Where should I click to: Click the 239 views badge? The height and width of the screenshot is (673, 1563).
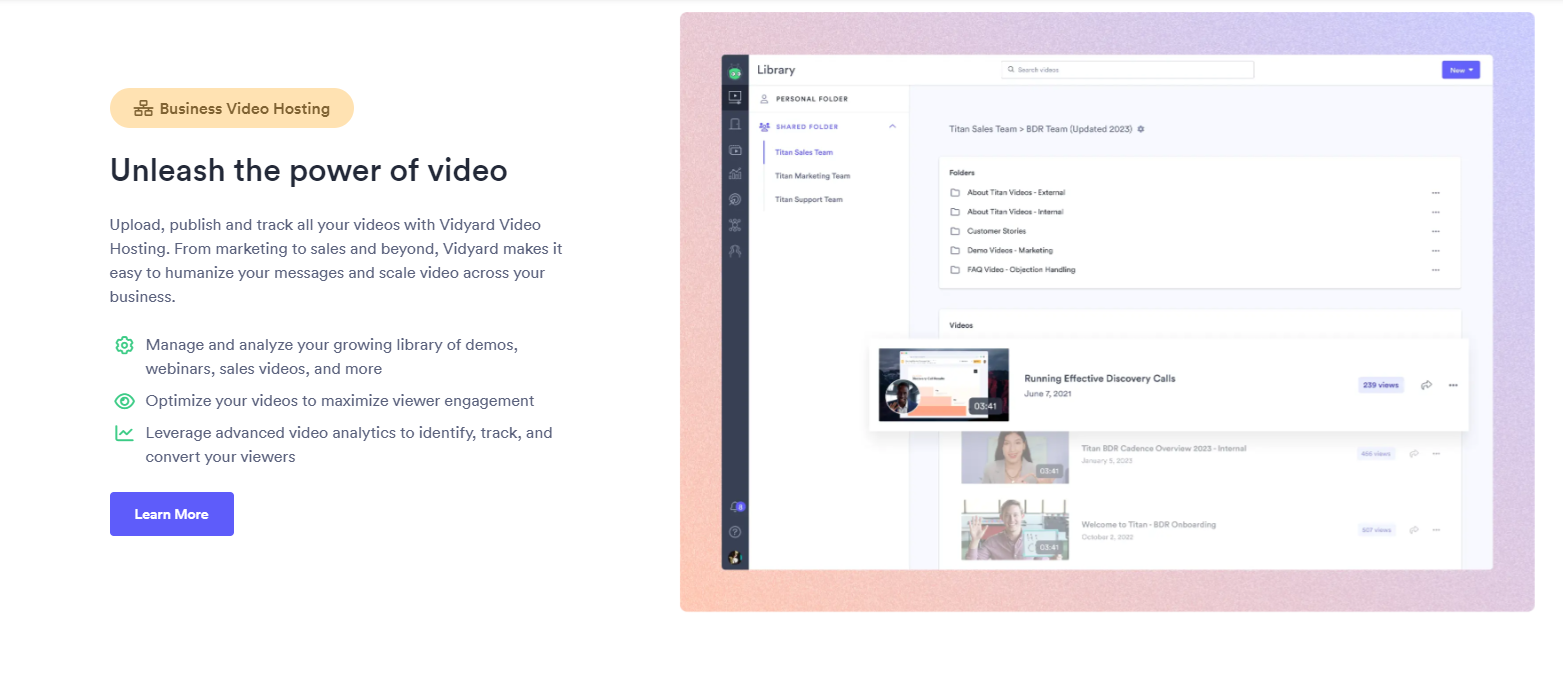click(x=1381, y=385)
